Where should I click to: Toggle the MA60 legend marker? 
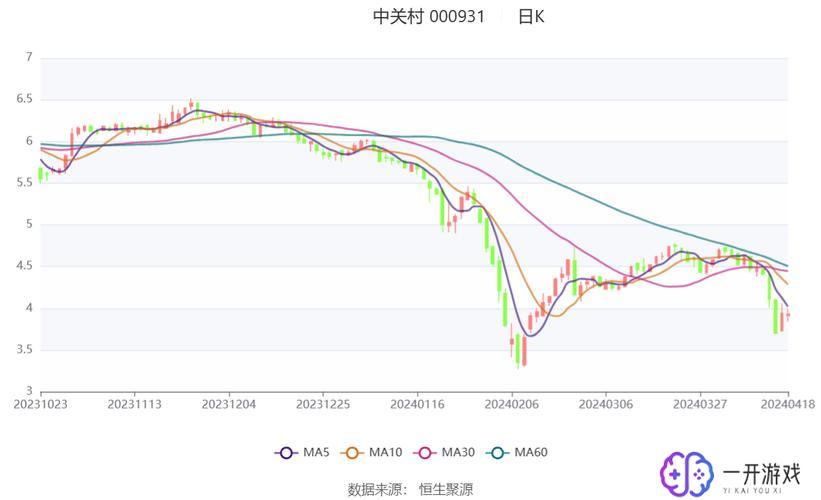tap(497, 453)
